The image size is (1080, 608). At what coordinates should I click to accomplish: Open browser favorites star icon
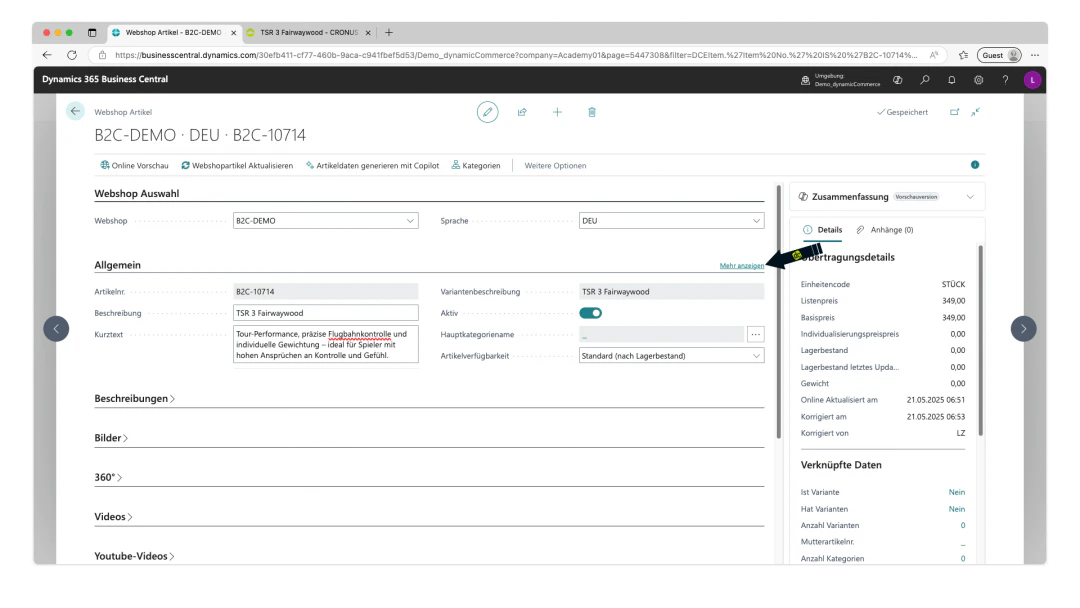pos(963,55)
